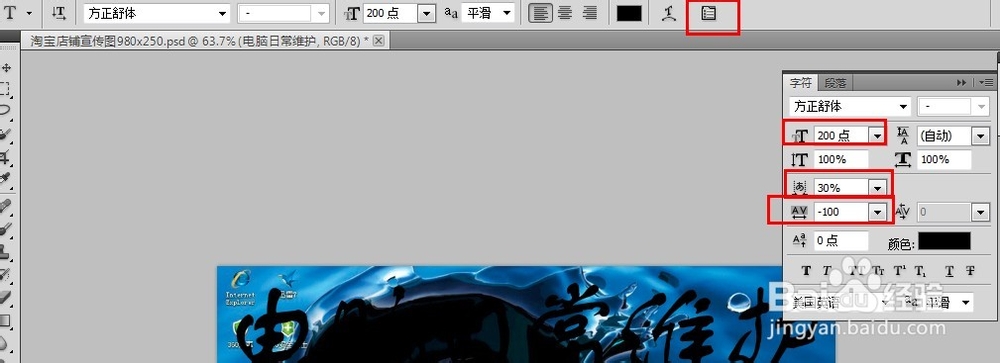Click the baseline shift 0 点 field
The height and width of the screenshot is (363, 1000).
coord(841,241)
